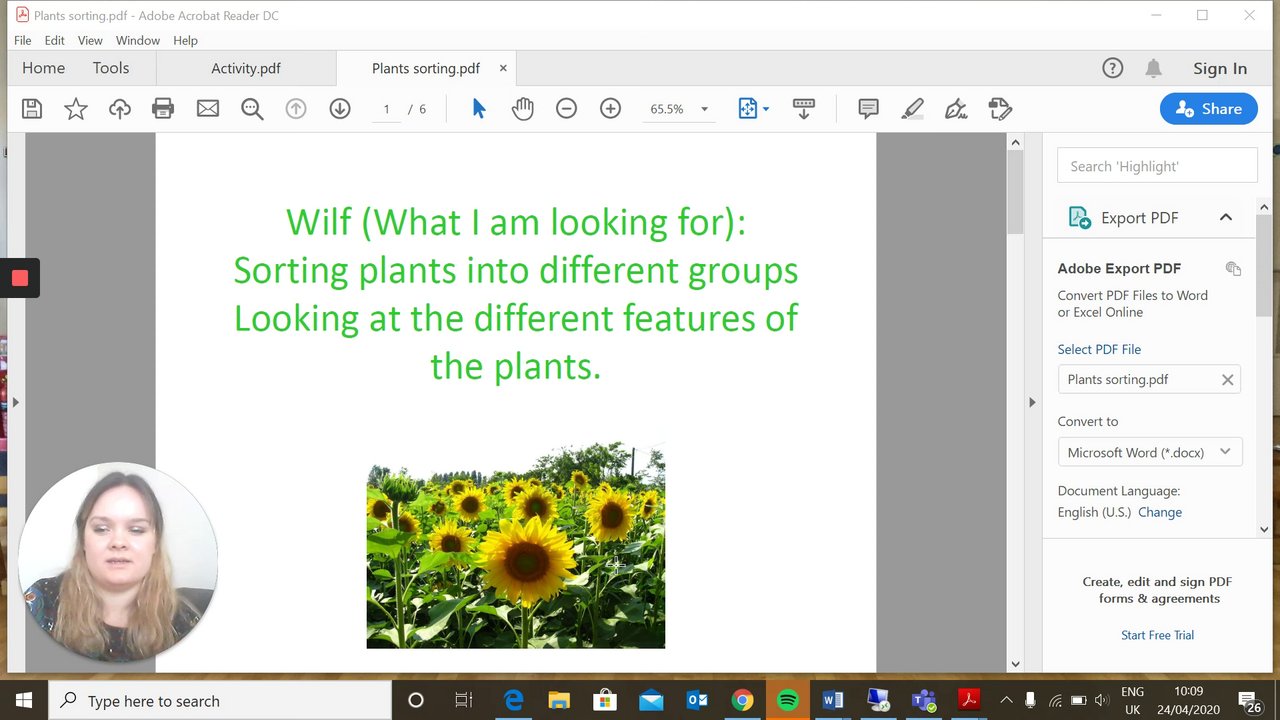Select the Highlight text pen tool

click(x=912, y=109)
